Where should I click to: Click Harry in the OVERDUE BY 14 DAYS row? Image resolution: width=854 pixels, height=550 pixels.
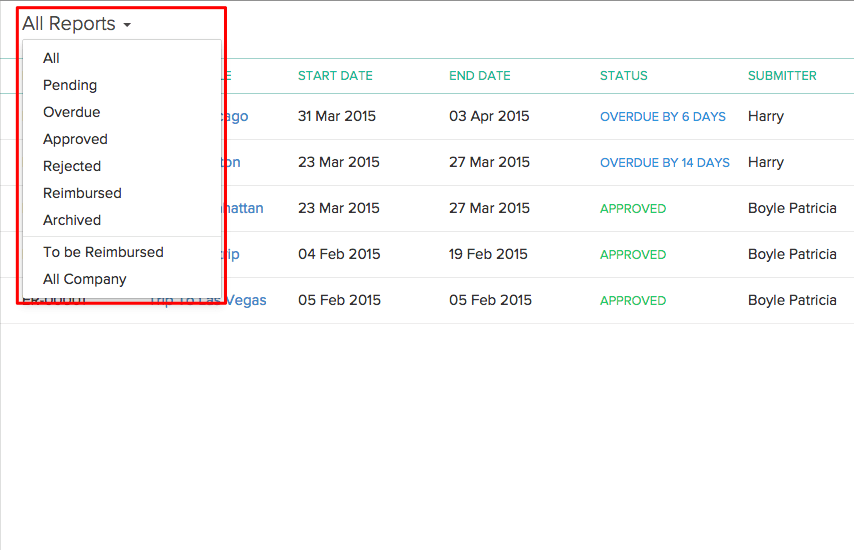[x=766, y=162]
